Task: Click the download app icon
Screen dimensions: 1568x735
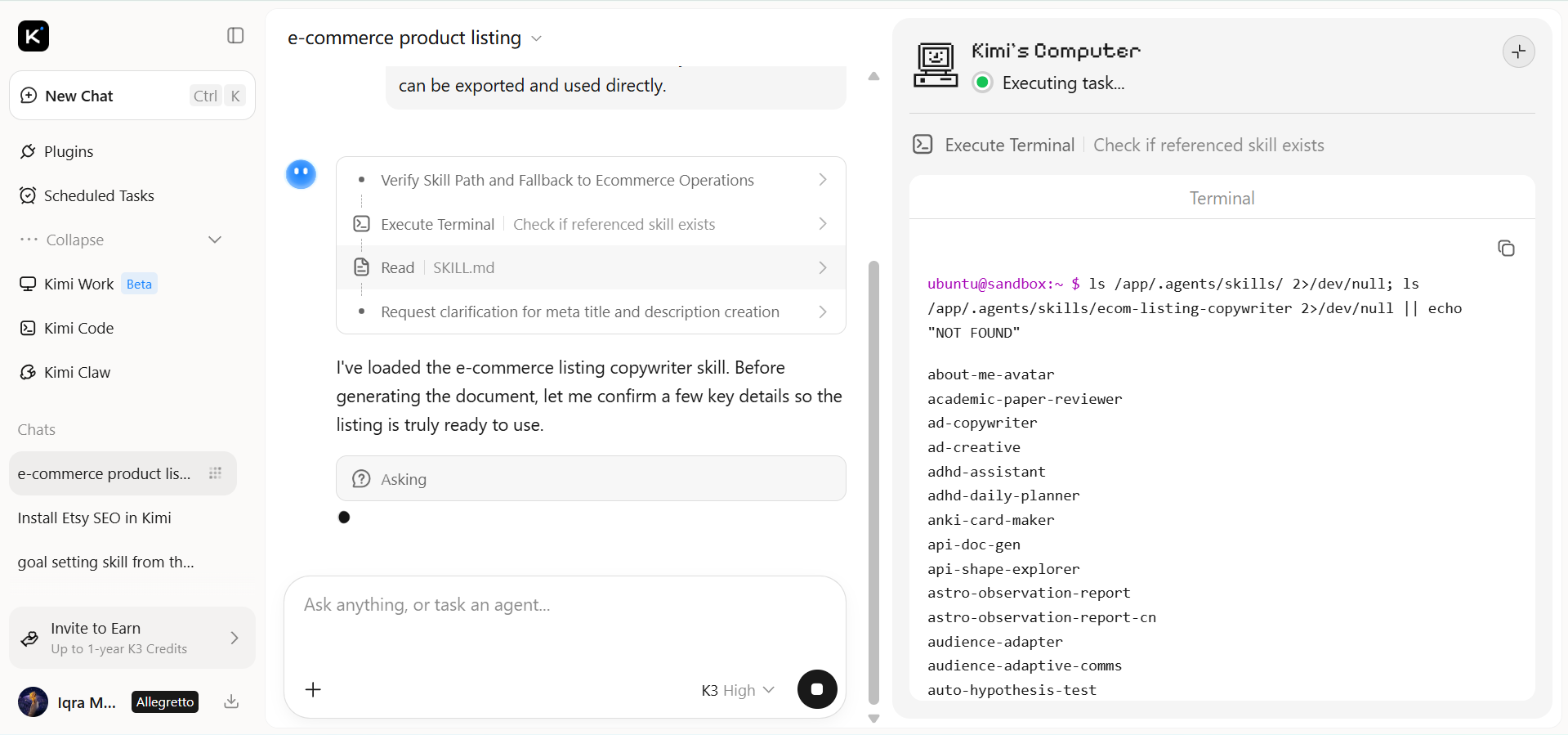Action: pyautogui.click(x=231, y=701)
